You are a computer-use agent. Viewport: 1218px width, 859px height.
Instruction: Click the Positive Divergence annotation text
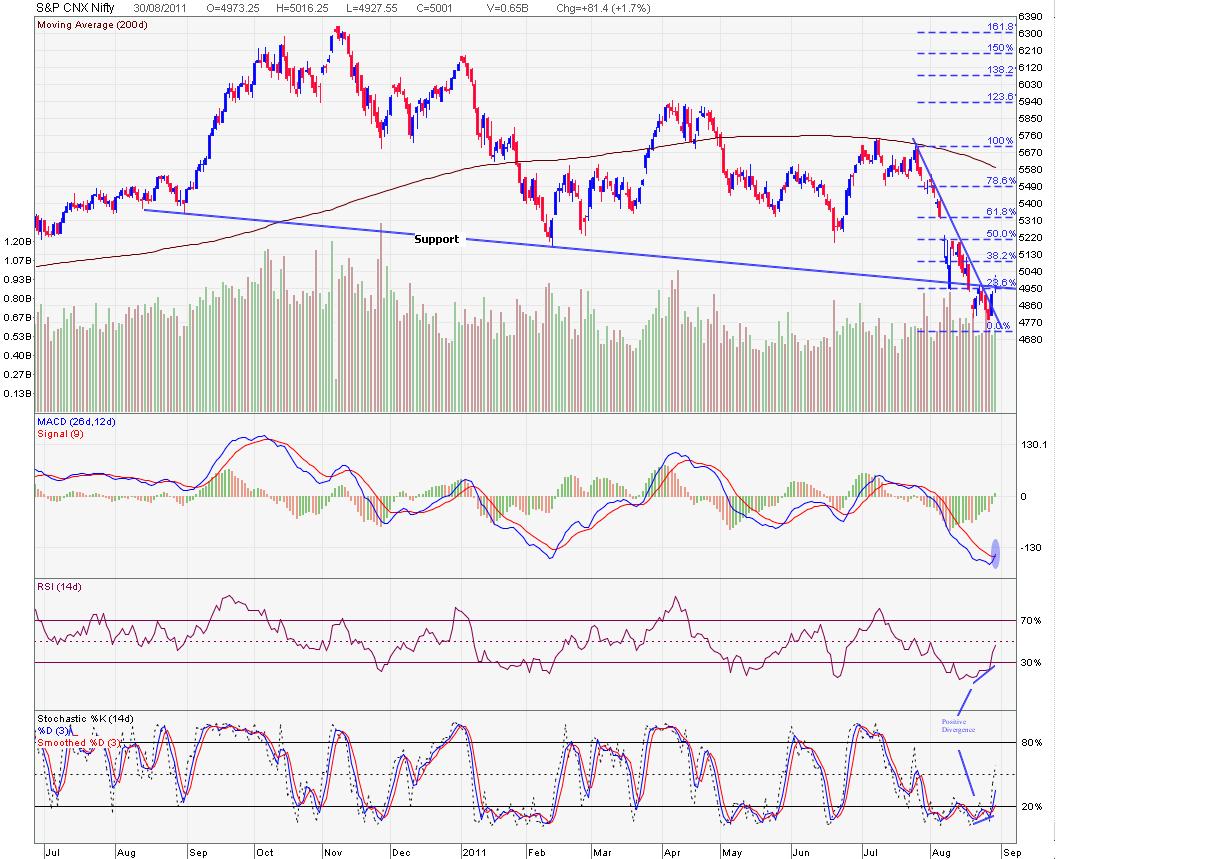(x=957, y=725)
